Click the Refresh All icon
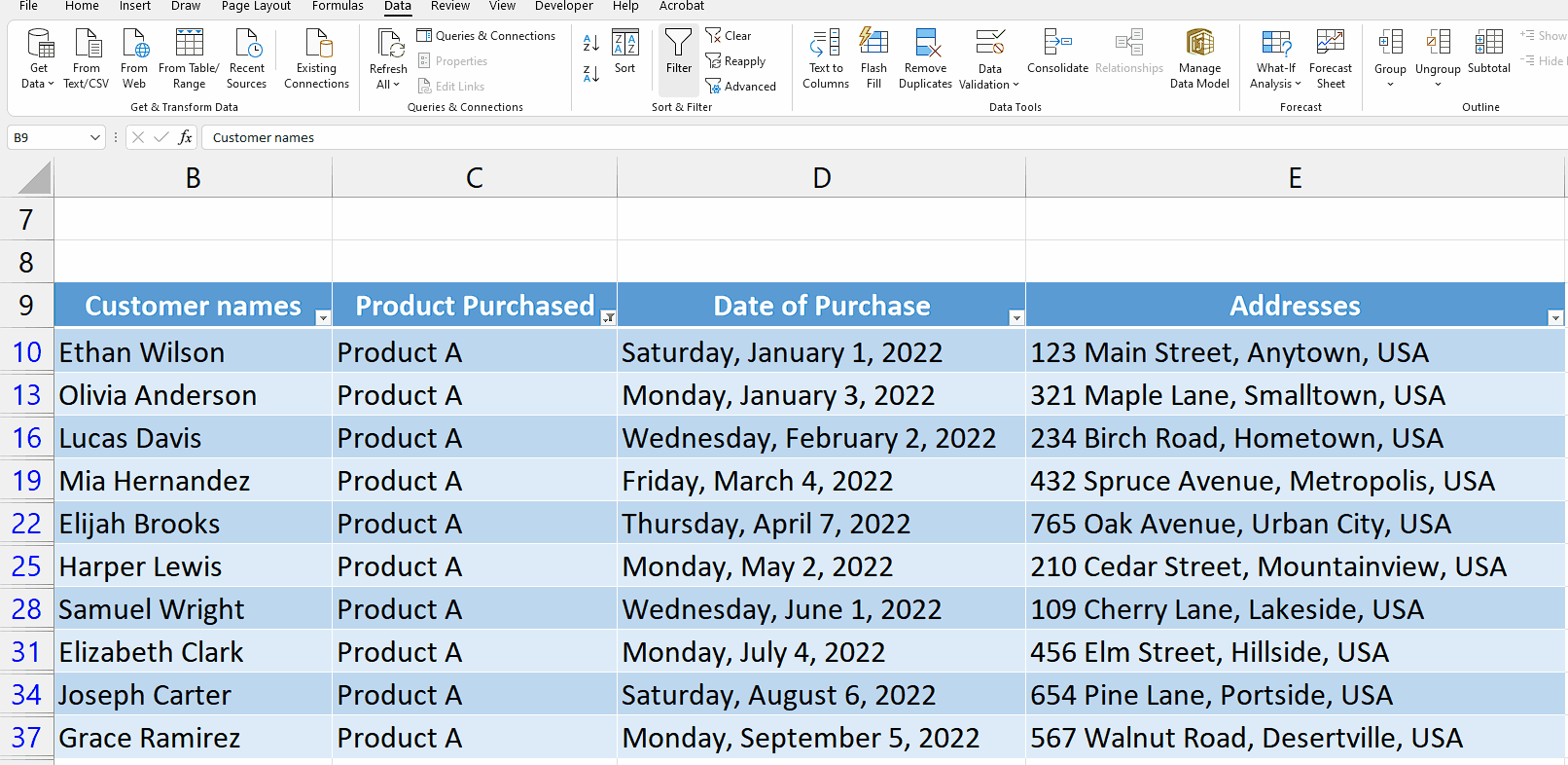This screenshot has height=765, width=1568. [x=389, y=45]
